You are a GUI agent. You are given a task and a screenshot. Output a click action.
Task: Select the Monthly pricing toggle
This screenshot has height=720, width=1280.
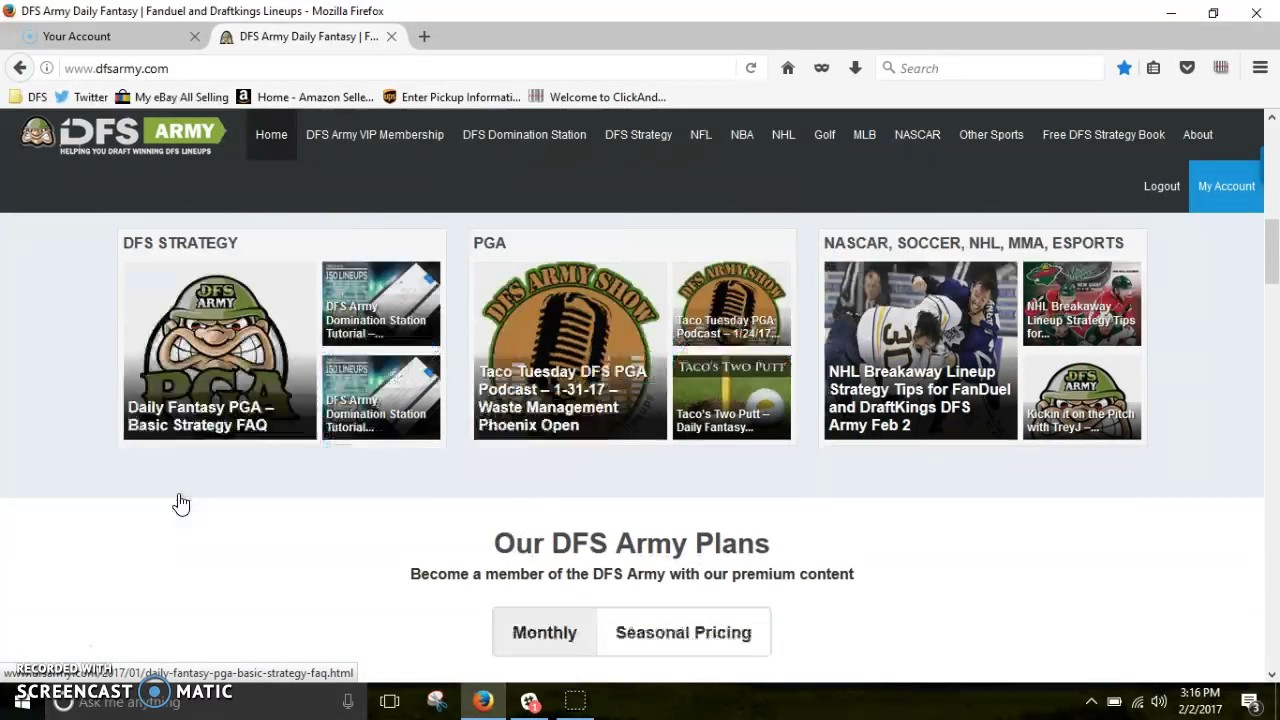click(545, 632)
